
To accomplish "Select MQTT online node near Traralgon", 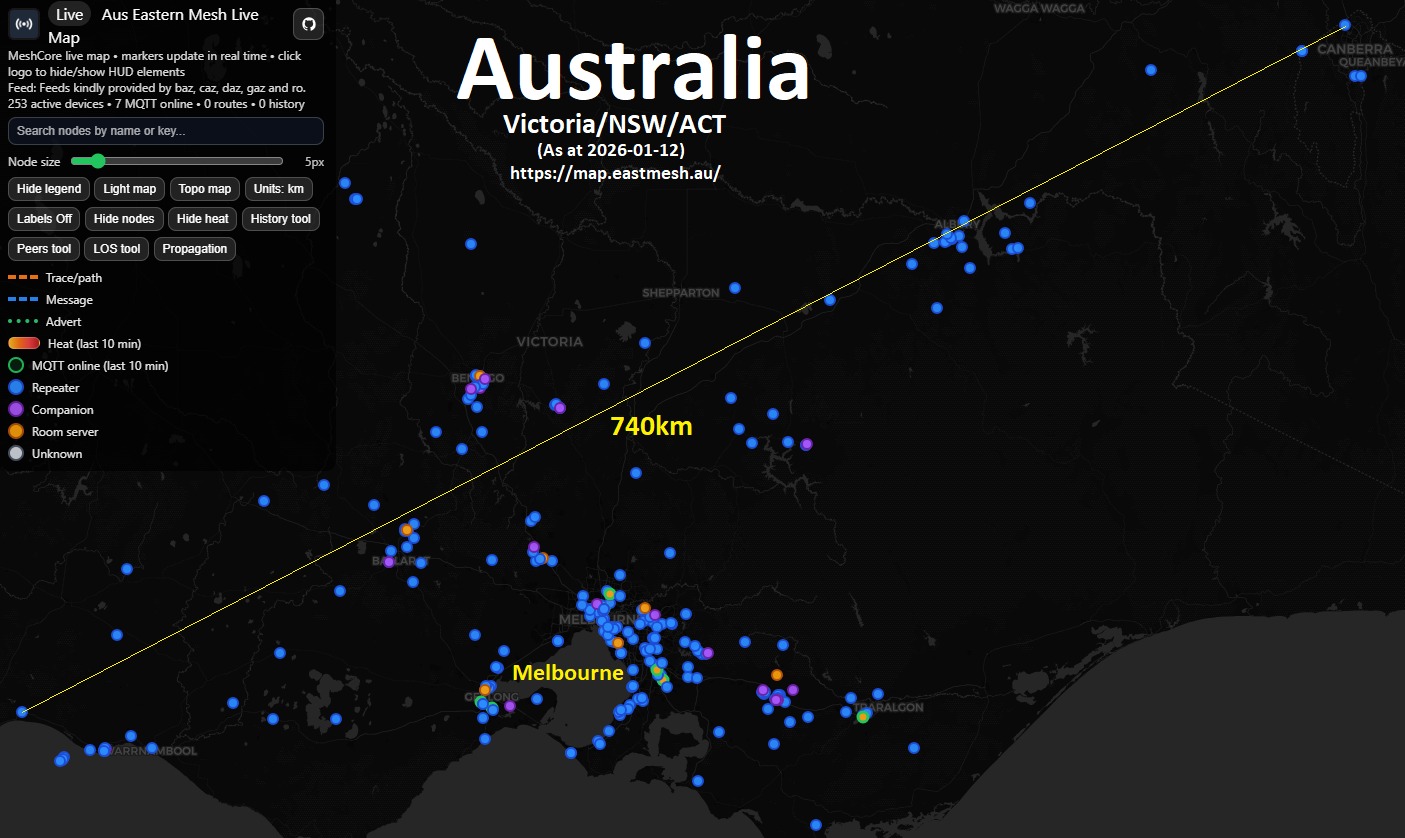I will 863,716.
